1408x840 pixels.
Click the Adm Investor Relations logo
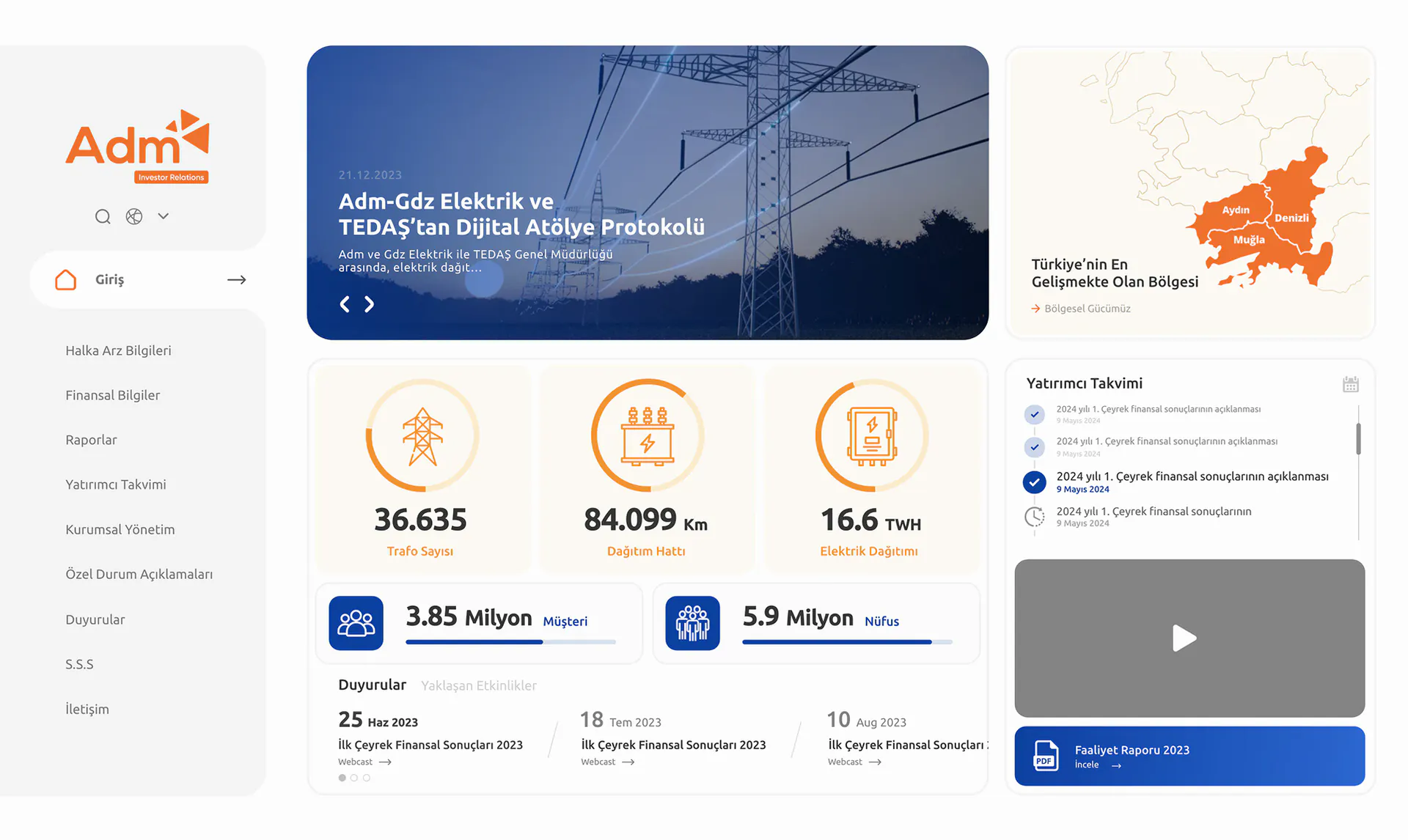tap(138, 146)
